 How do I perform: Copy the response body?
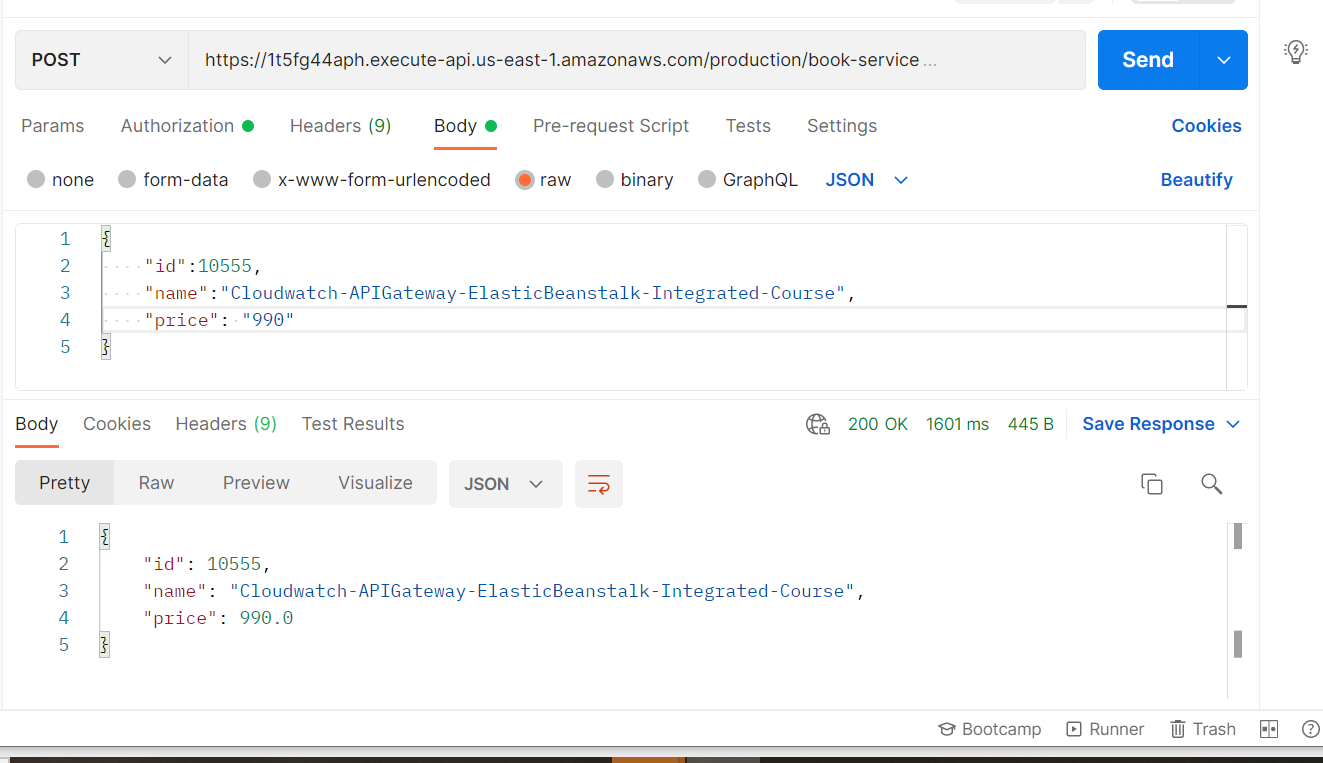pyautogui.click(x=1151, y=483)
